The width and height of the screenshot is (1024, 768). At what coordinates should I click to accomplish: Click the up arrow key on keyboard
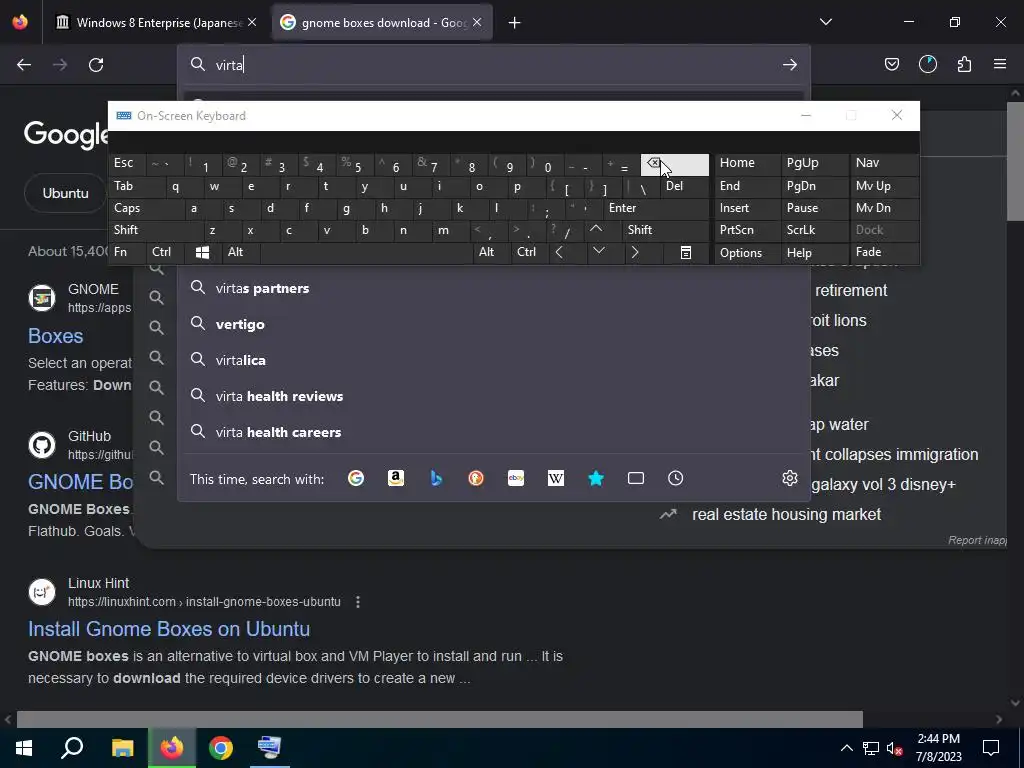pyautogui.click(x=596, y=230)
